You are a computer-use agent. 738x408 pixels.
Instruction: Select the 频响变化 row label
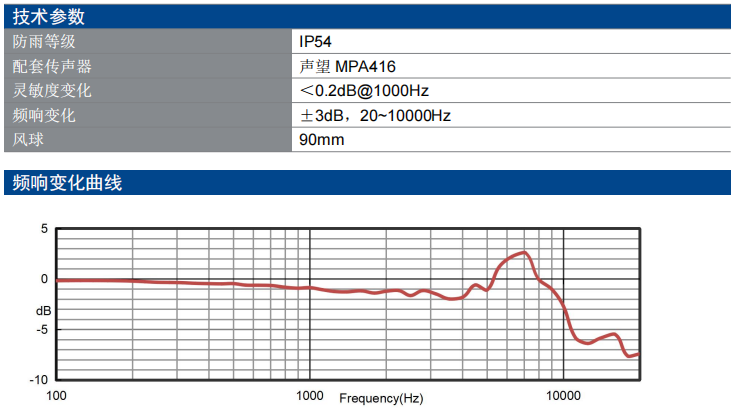coord(44,116)
